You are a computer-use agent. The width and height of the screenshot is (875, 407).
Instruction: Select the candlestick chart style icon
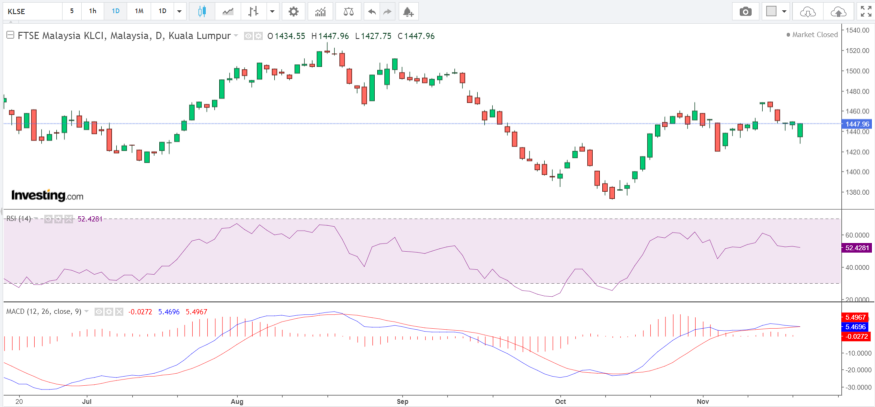tap(202, 11)
